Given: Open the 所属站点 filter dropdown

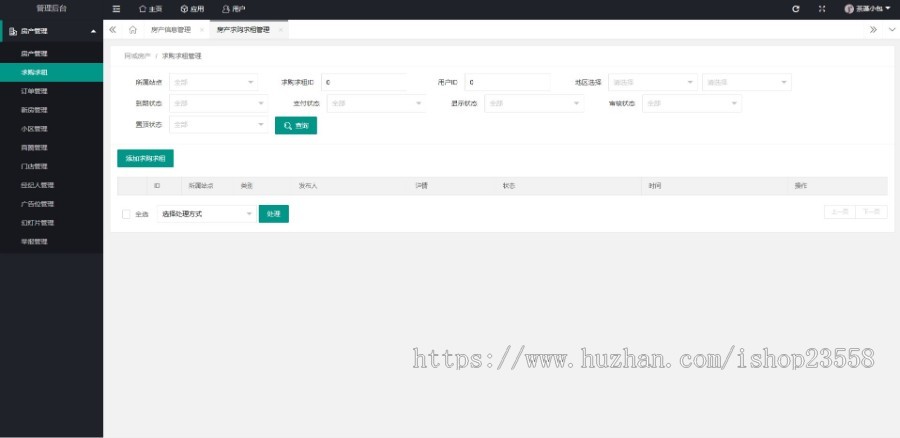Looking at the screenshot, I should click(214, 82).
